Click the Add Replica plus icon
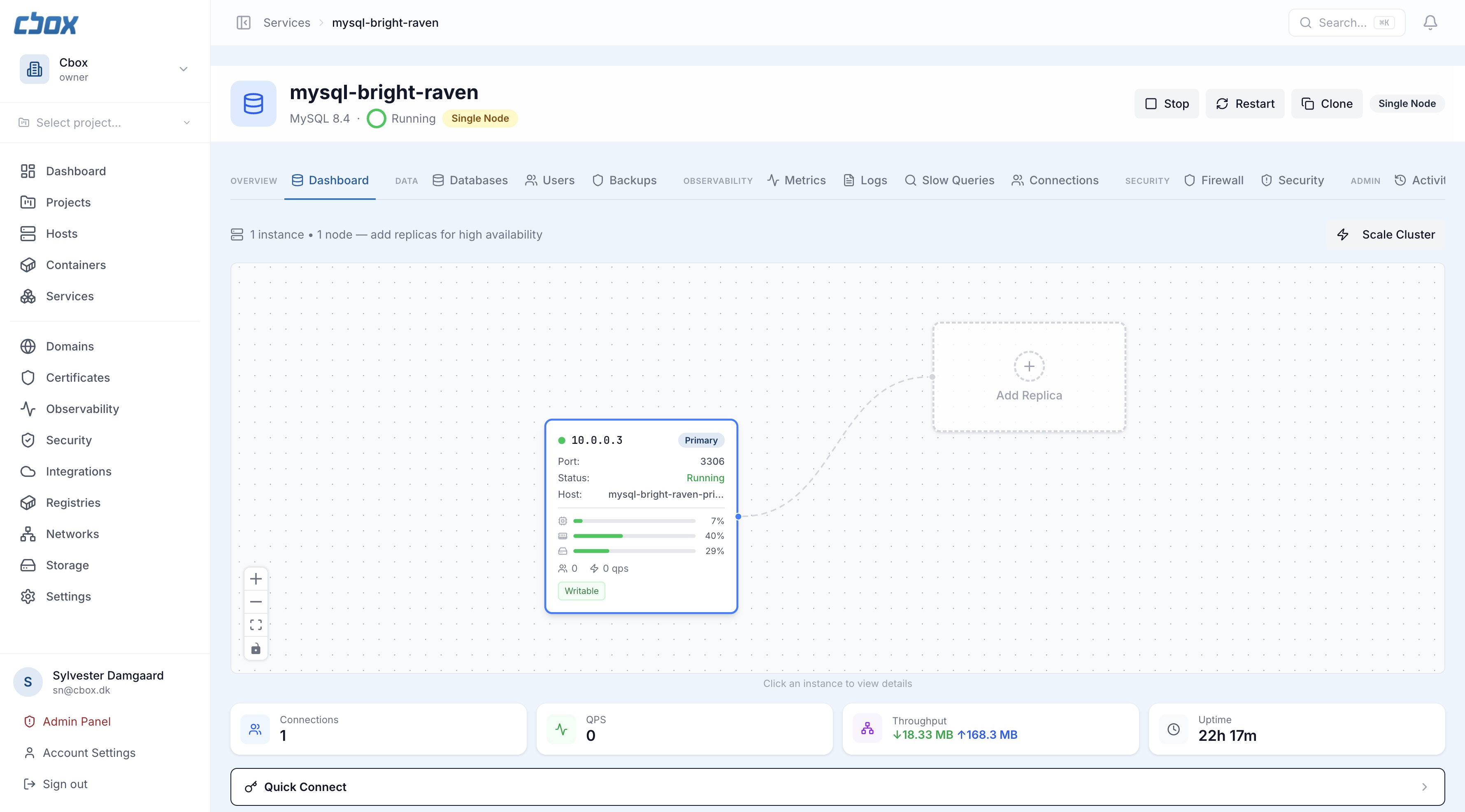1465x812 pixels. click(x=1029, y=366)
